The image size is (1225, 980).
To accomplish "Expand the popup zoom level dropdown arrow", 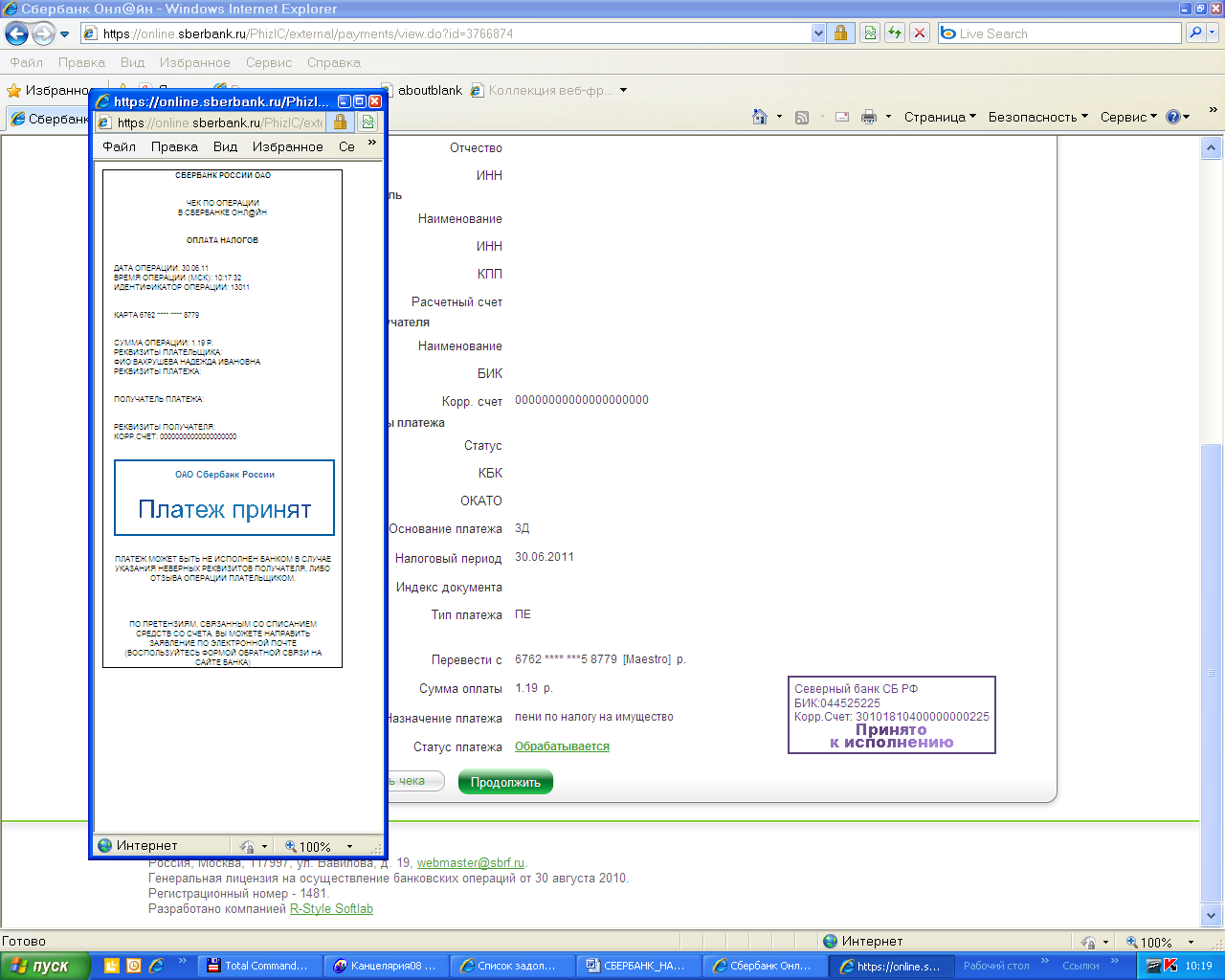I will (x=349, y=846).
